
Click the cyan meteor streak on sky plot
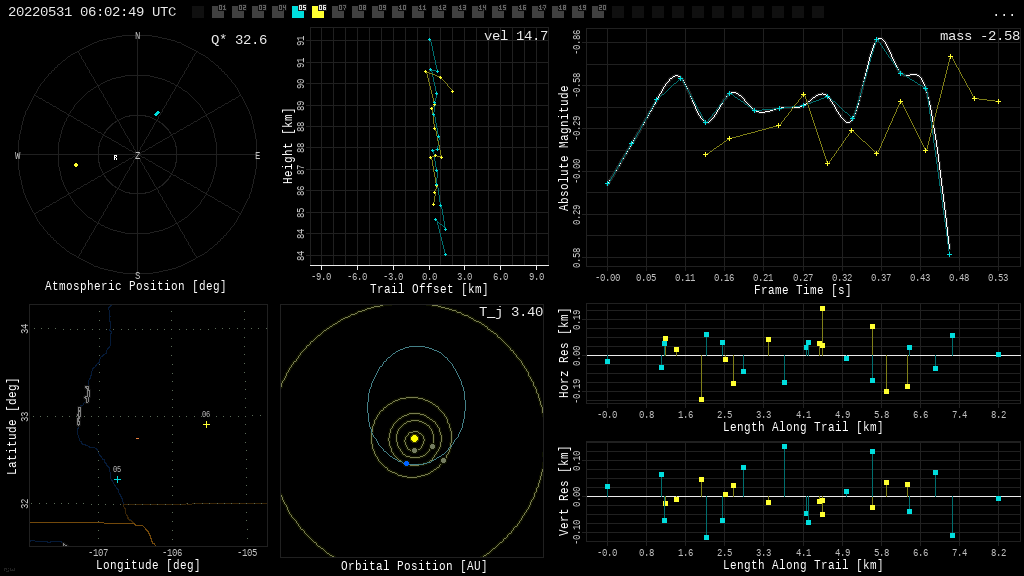[157, 113]
